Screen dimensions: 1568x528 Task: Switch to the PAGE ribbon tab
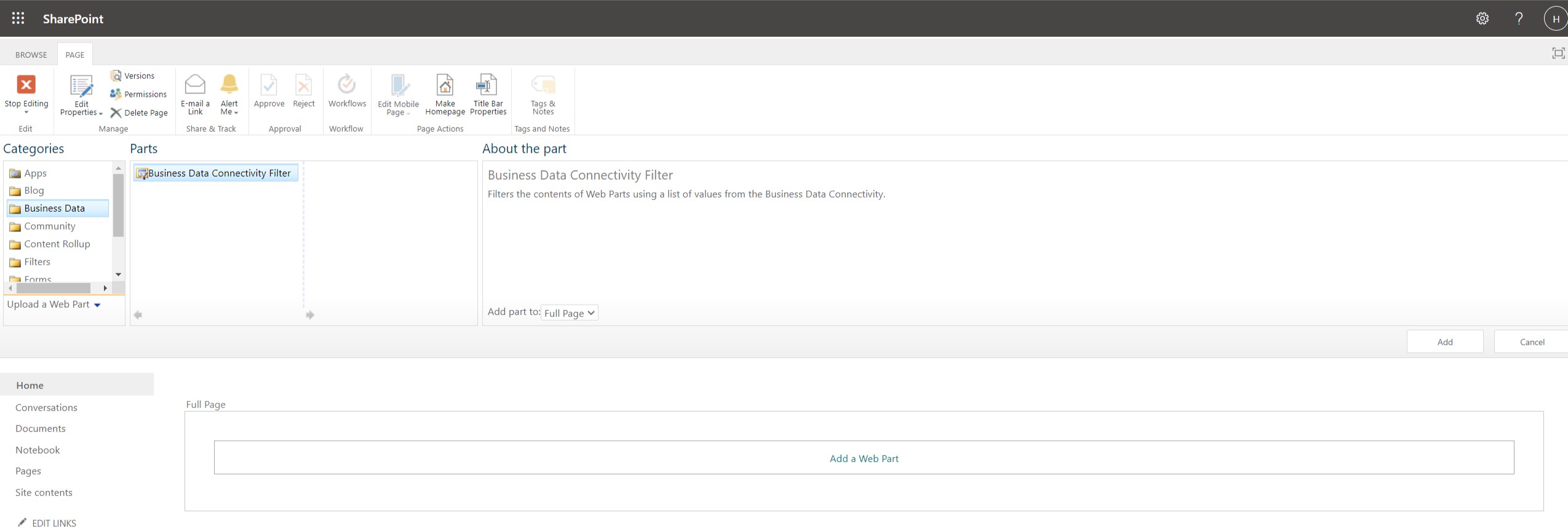[74, 55]
